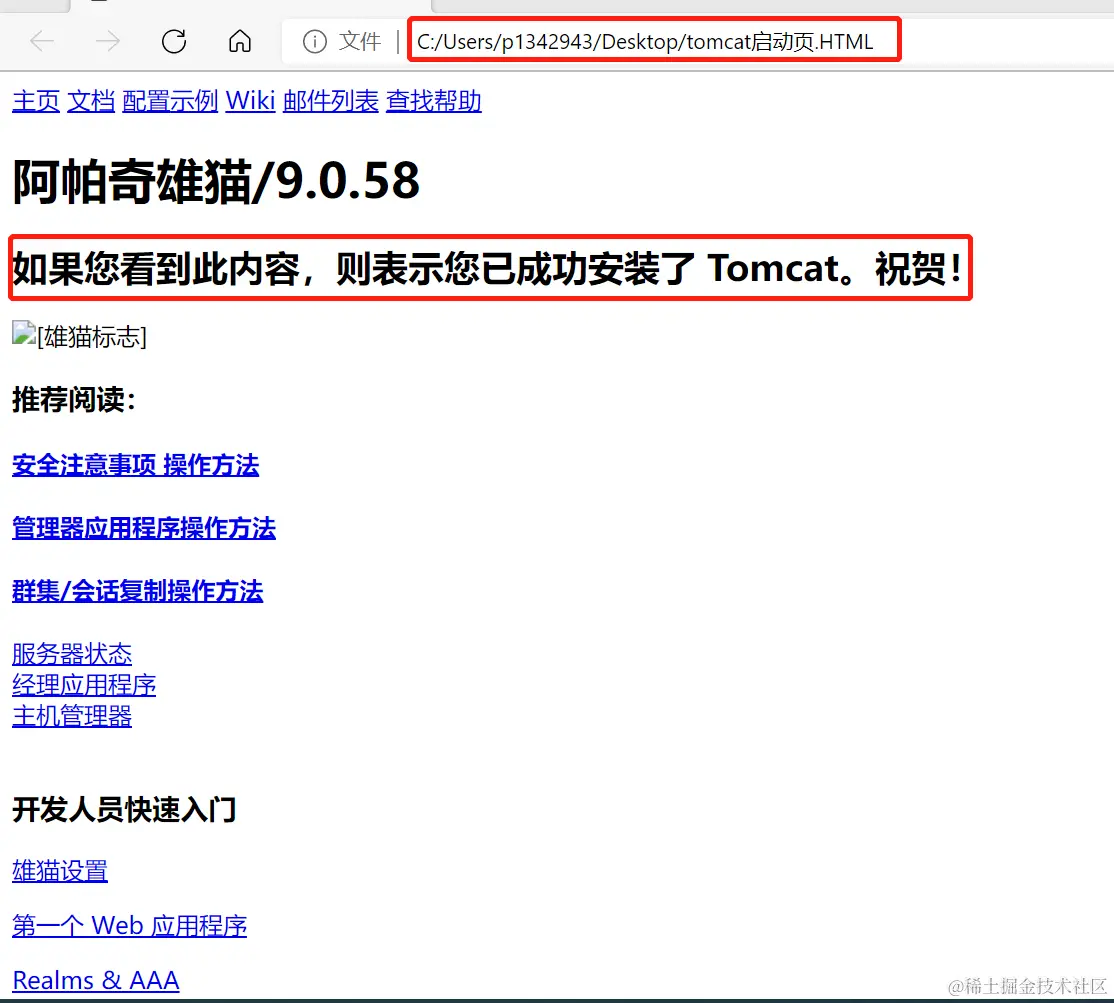
Task: Open the 服务器状态 link
Action: point(72,654)
